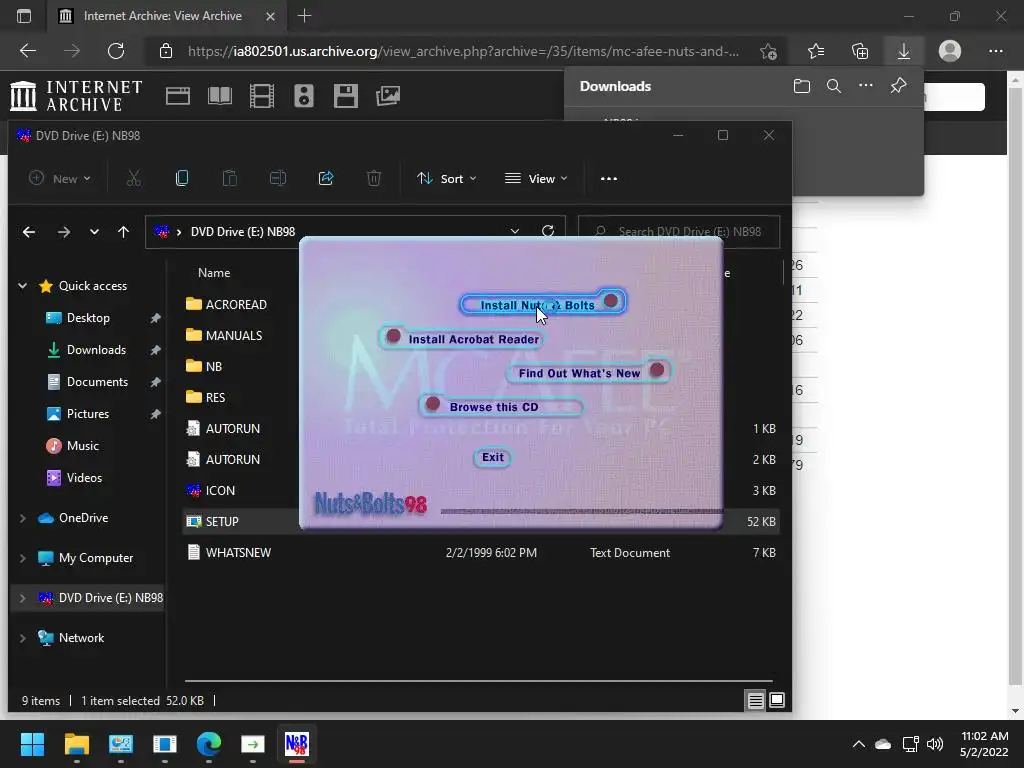1024x768 pixels.
Task: Pin the Downloads panel
Action: coord(899,86)
